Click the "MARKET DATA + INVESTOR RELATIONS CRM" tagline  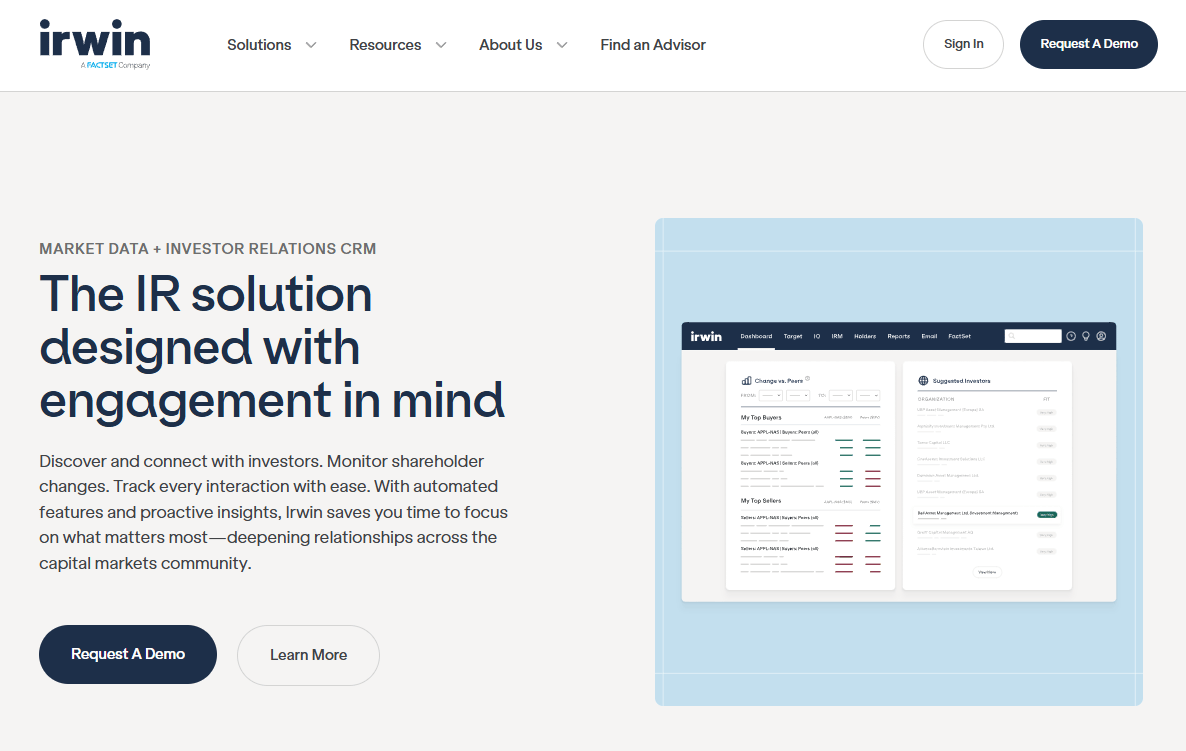(x=207, y=249)
